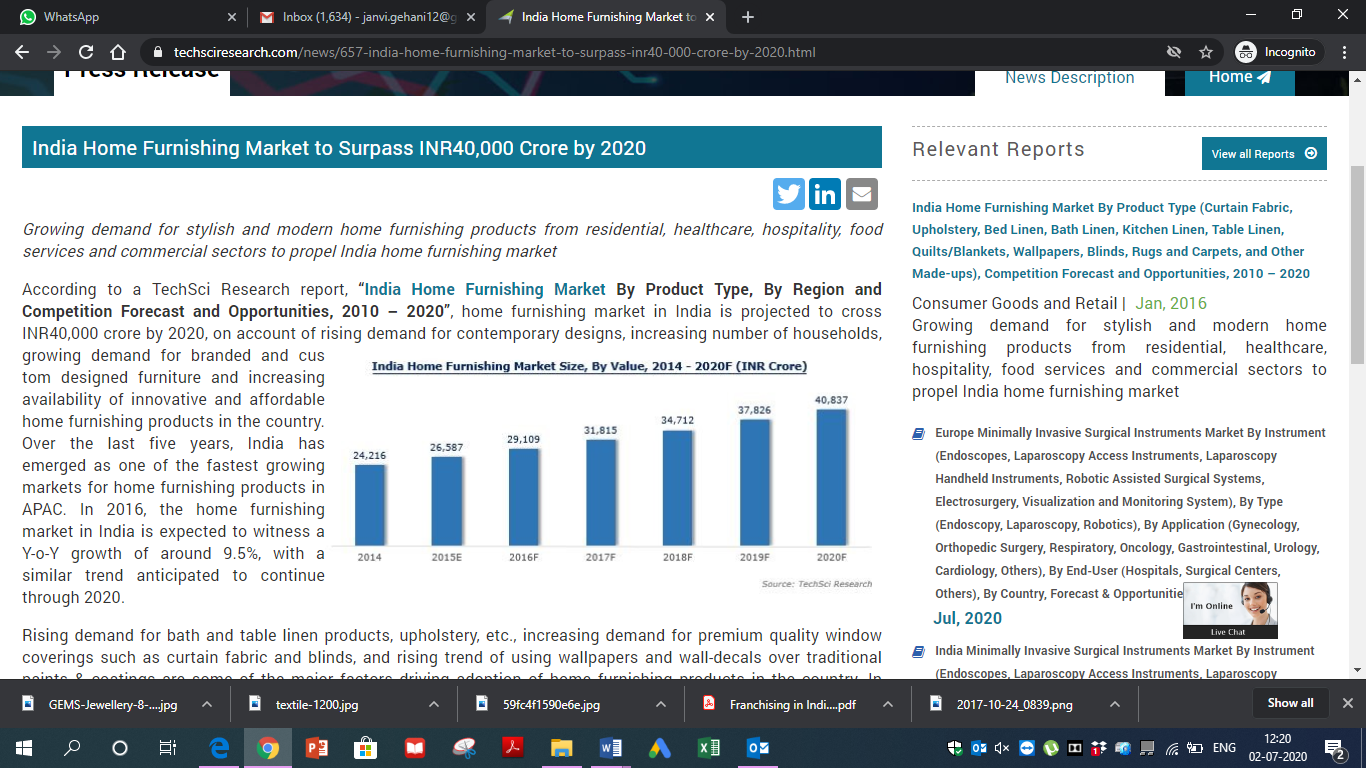The image size is (1366, 768).
Task: Click the market size bar chart image
Action: pos(602,472)
